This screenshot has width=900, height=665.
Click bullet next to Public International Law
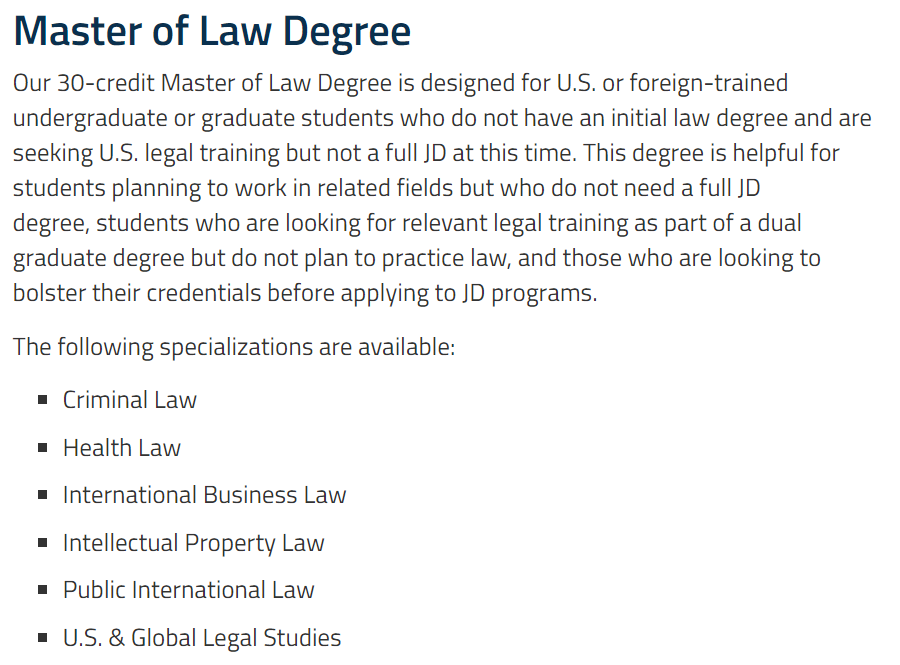(x=42, y=590)
